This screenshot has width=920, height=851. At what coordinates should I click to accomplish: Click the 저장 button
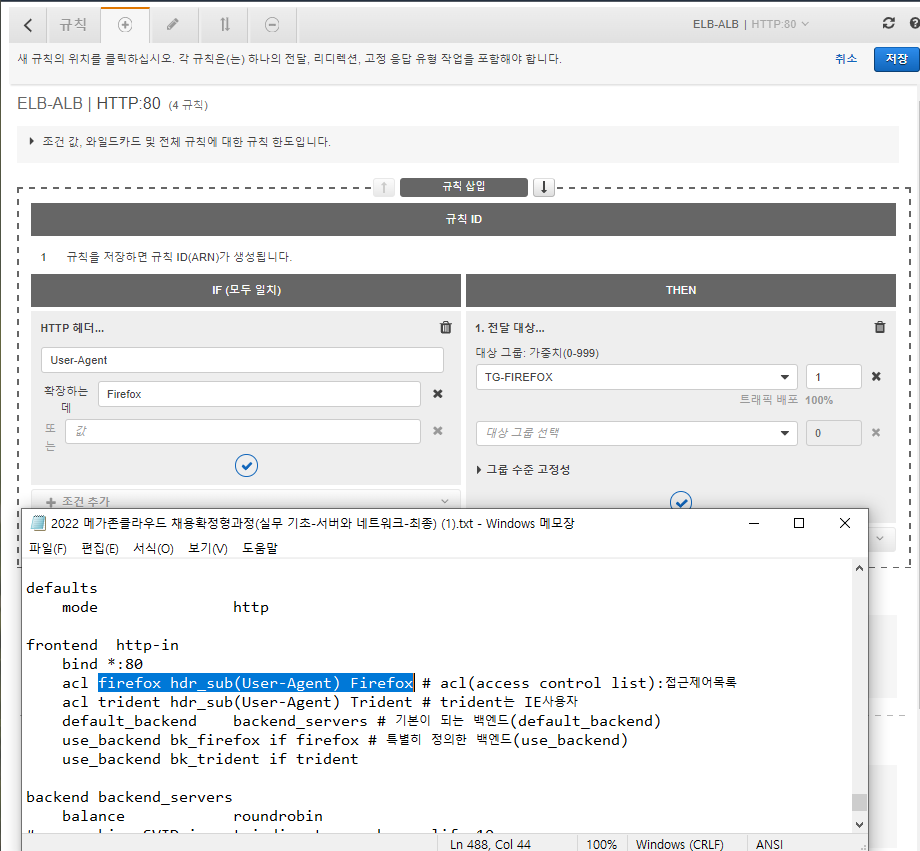tap(895, 59)
